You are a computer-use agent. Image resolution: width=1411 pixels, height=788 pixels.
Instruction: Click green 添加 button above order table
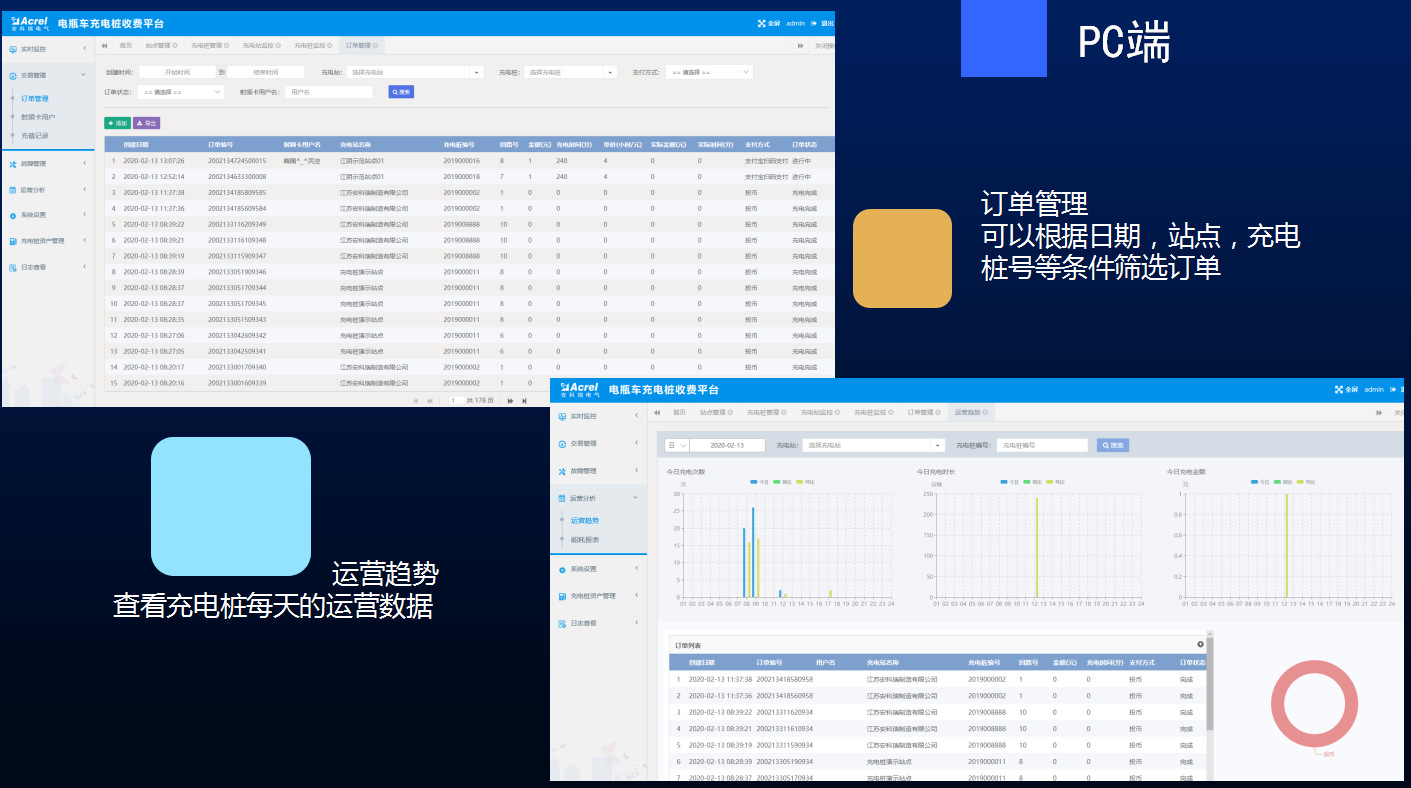tap(117, 123)
